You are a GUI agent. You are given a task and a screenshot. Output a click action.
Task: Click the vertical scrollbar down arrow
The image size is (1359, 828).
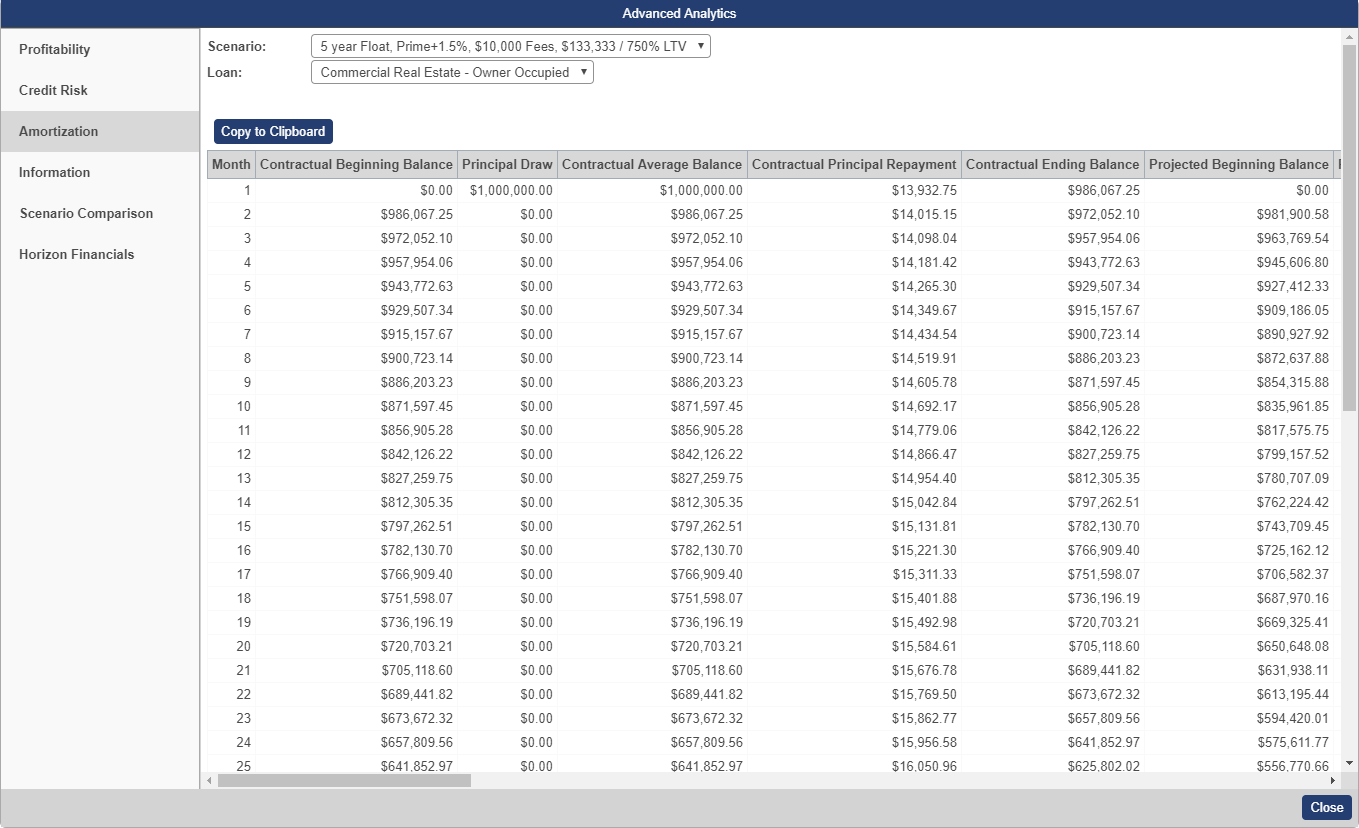[1350, 762]
